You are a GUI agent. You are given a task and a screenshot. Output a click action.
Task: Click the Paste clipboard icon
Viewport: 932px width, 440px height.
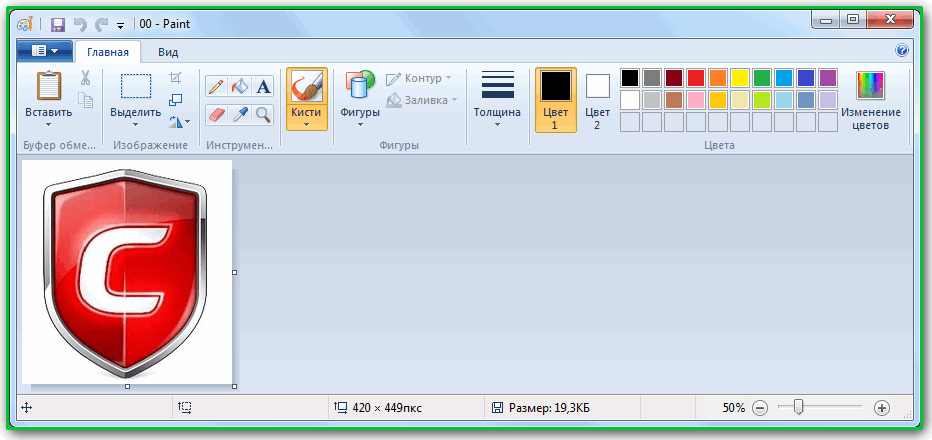(49, 85)
